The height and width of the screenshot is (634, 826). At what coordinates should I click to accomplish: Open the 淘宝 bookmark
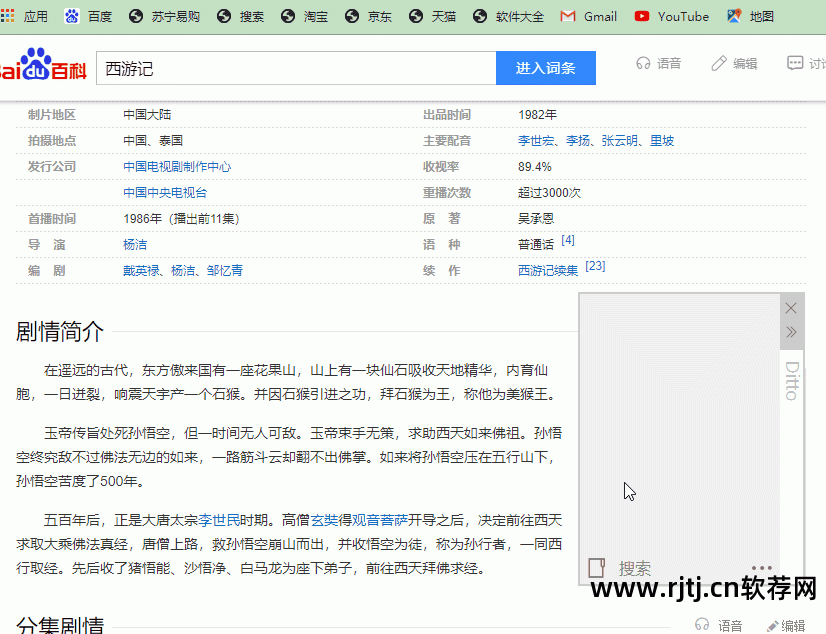click(x=304, y=16)
